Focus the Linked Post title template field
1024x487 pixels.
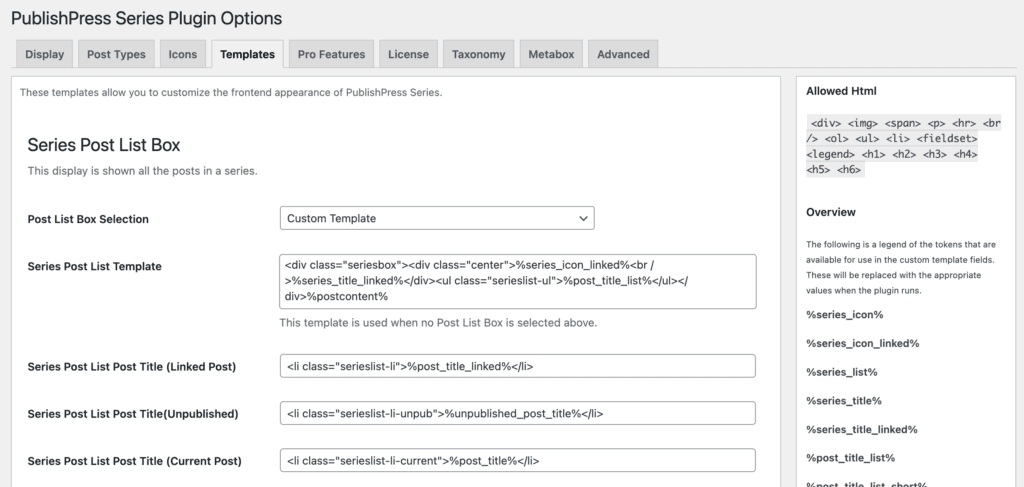(x=518, y=366)
